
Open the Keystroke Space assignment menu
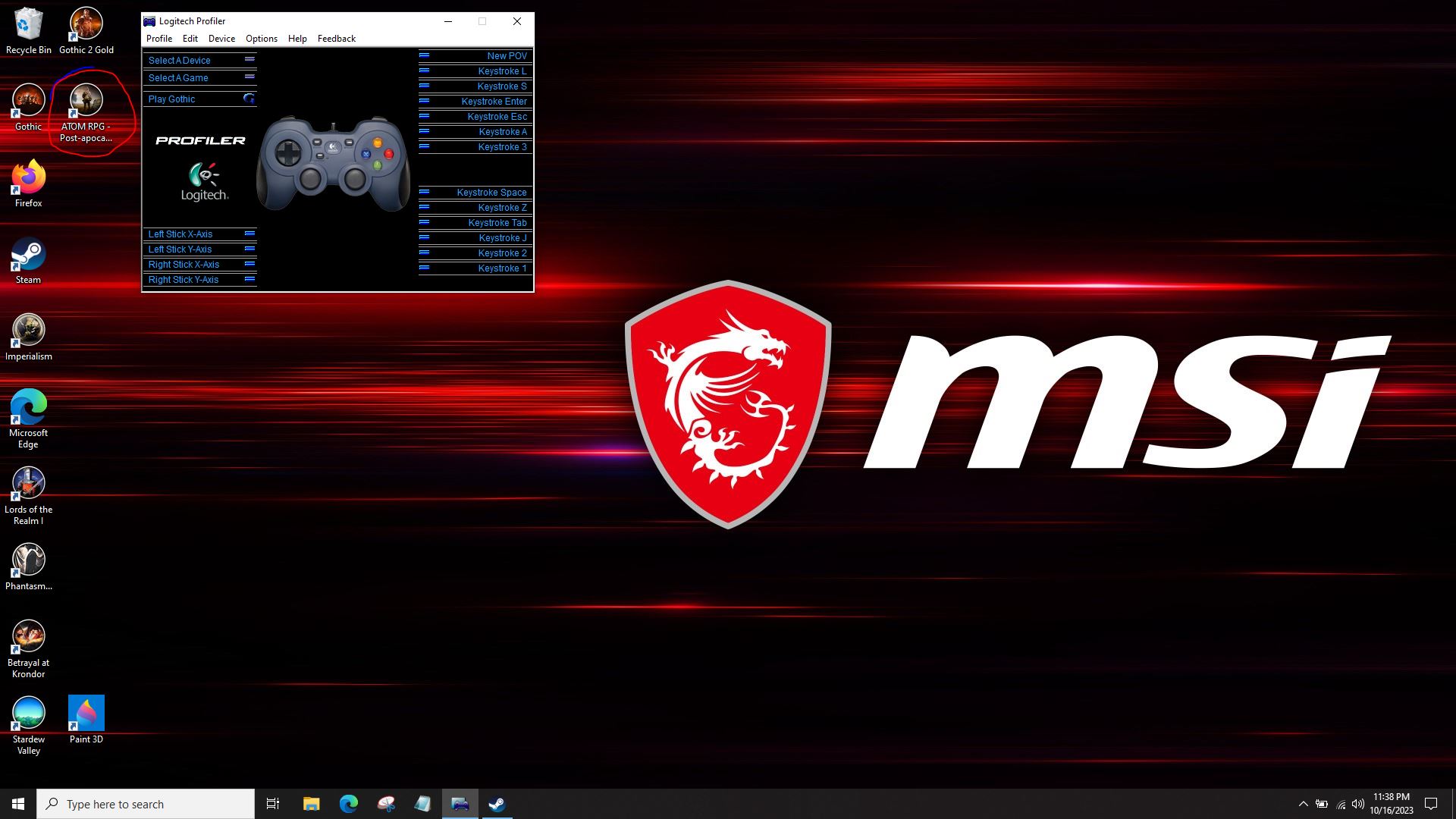475,193
